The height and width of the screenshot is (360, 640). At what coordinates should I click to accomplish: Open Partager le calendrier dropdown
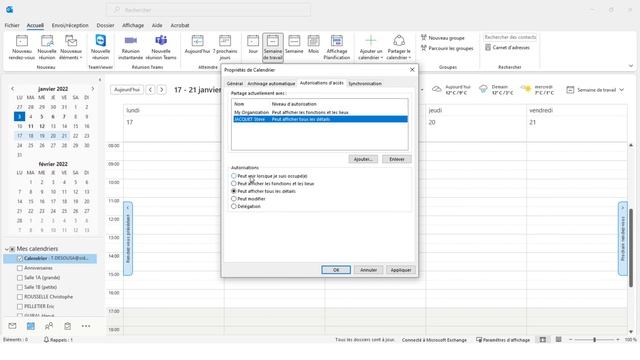(399, 48)
